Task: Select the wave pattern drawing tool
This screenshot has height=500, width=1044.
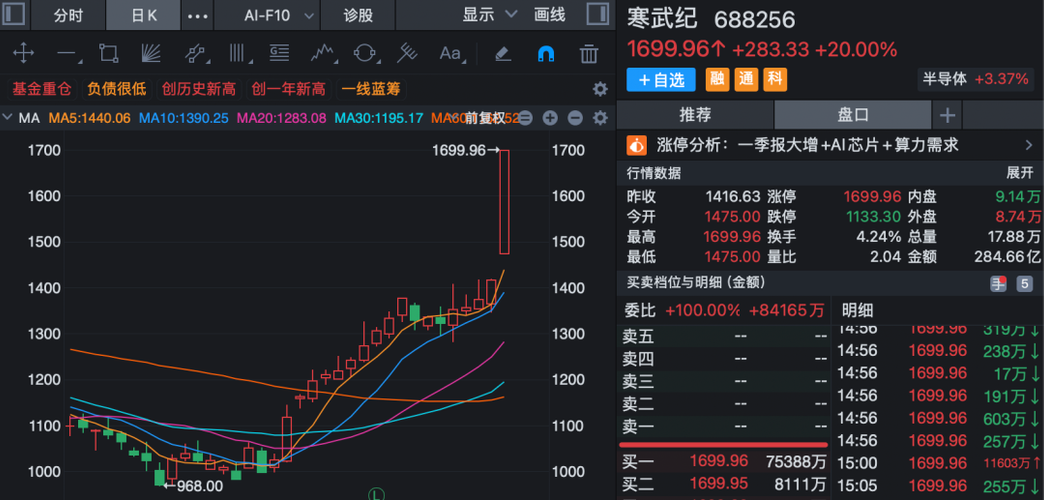Action: point(323,53)
